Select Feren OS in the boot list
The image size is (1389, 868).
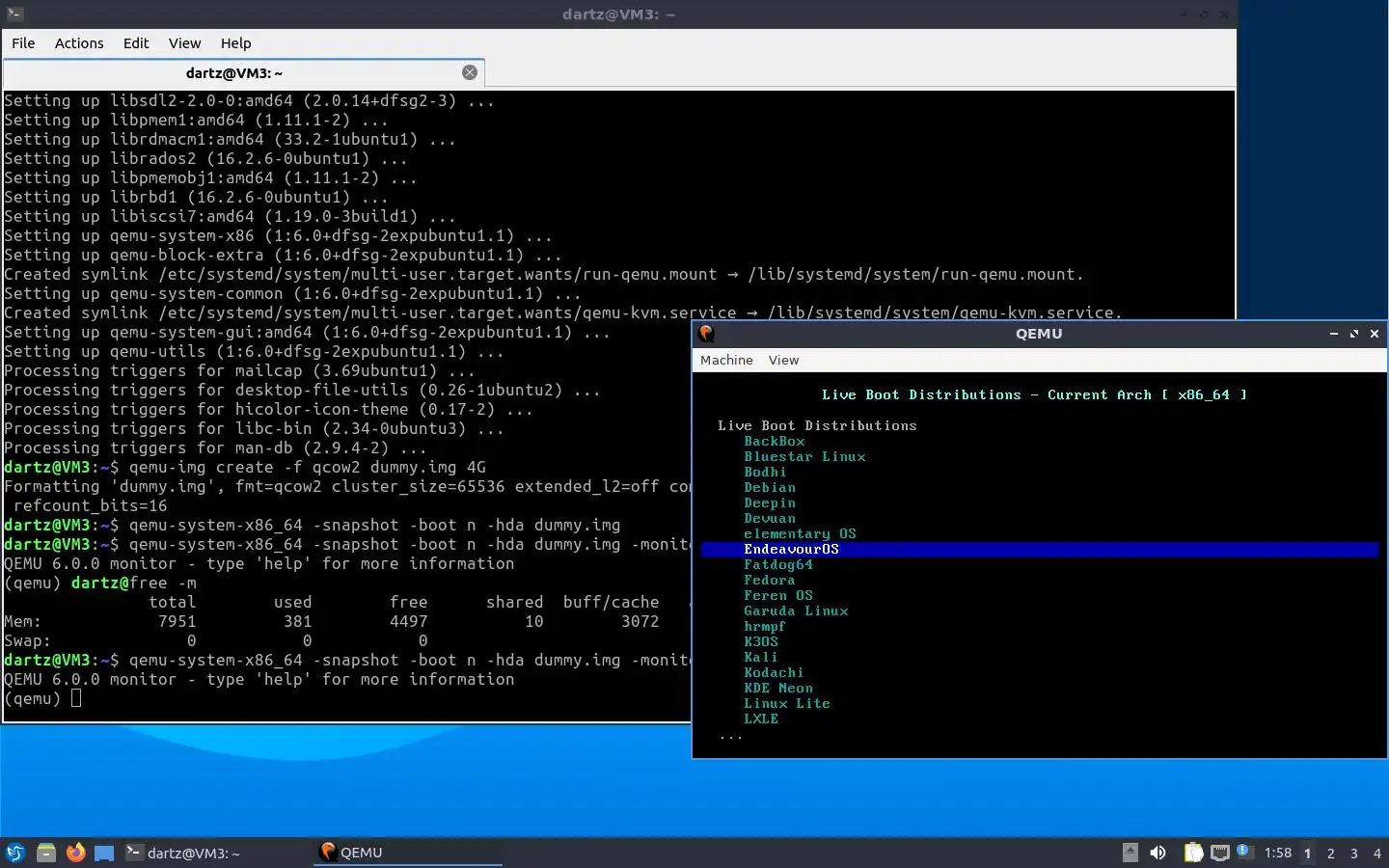[x=778, y=596]
